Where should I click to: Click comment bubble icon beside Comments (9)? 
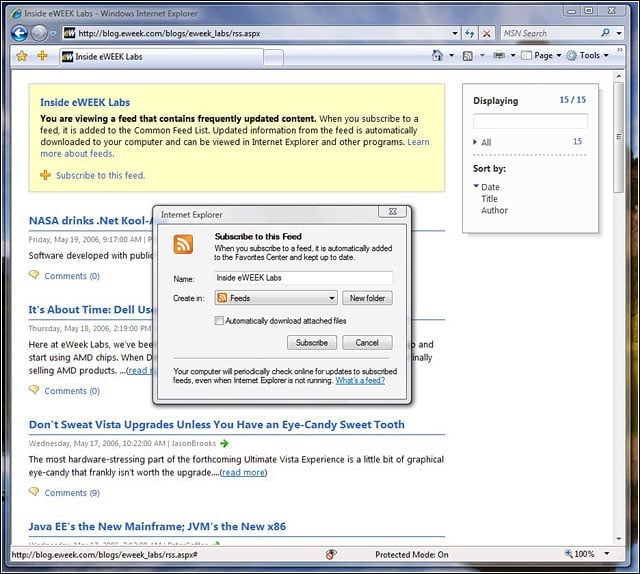[x=34, y=492]
